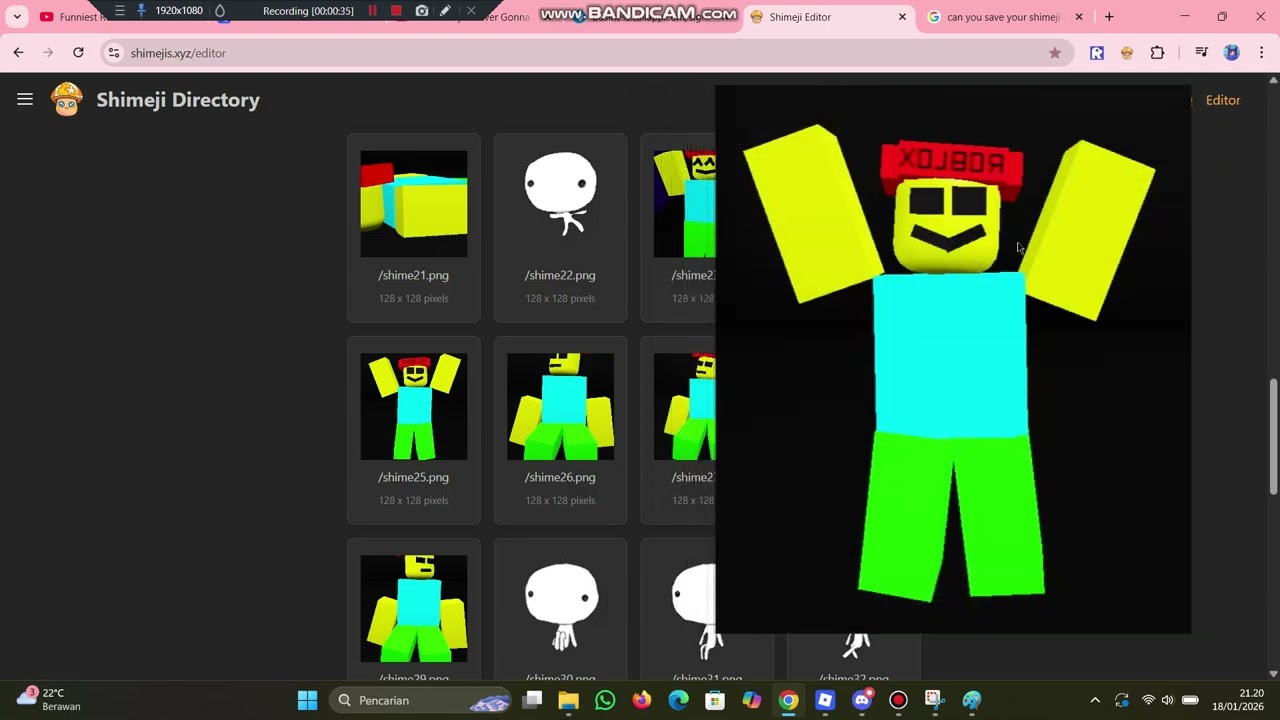Open the Snipping Tool from the taskbar

point(934,700)
